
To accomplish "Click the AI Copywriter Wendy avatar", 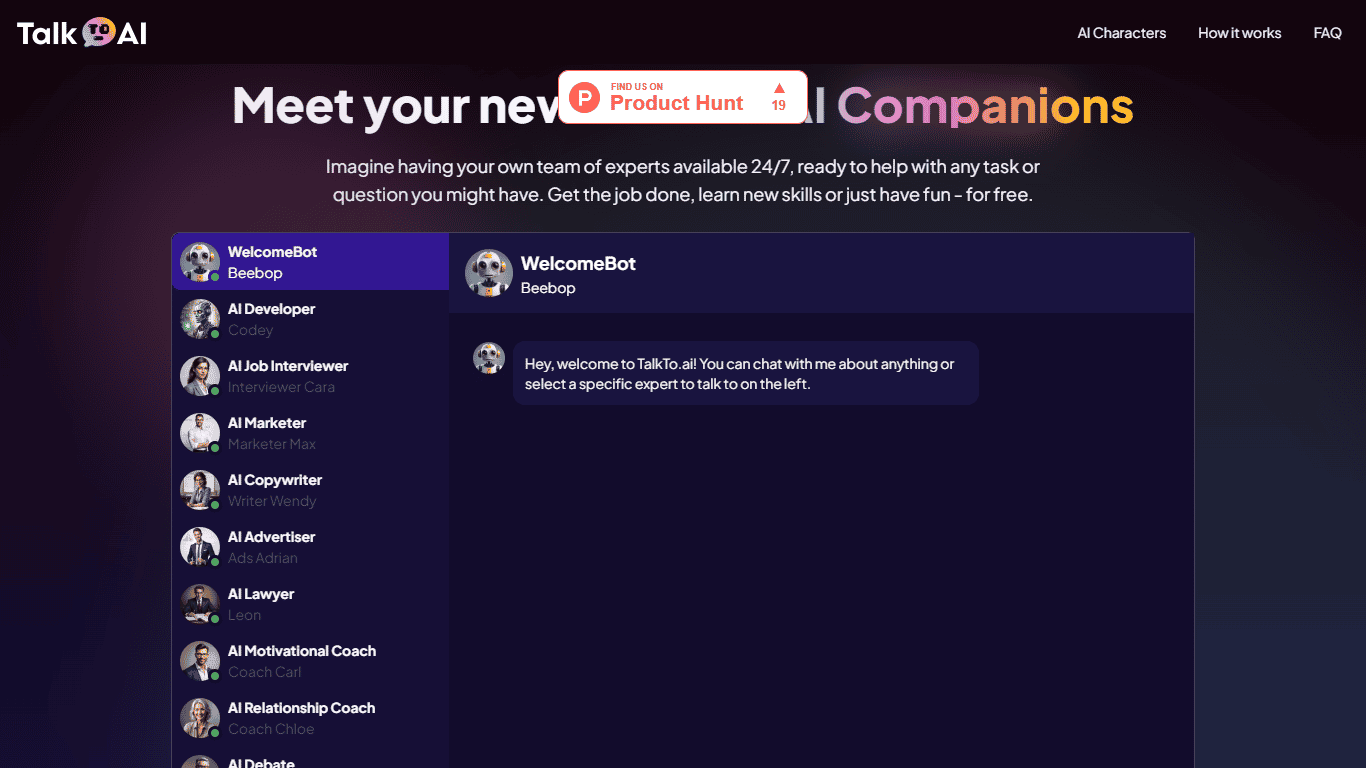I will point(200,490).
